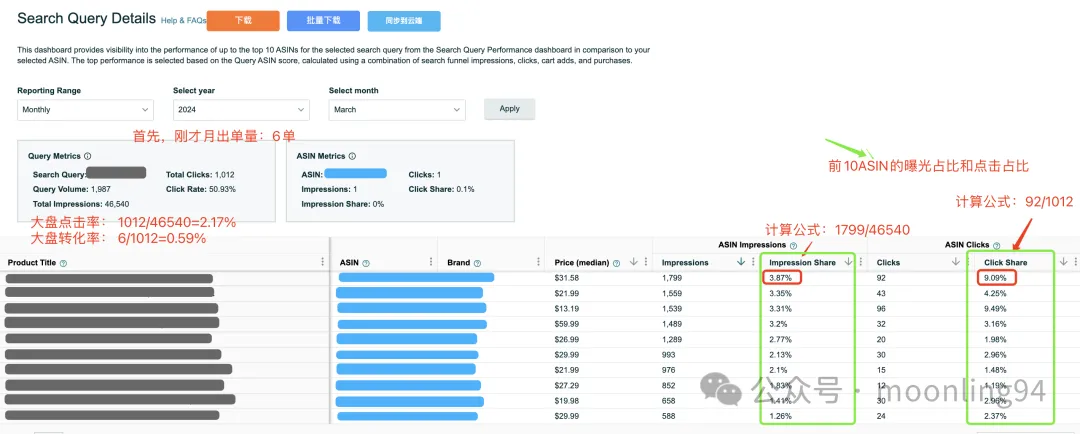
Task: Click the Apply button
Action: coord(510,109)
